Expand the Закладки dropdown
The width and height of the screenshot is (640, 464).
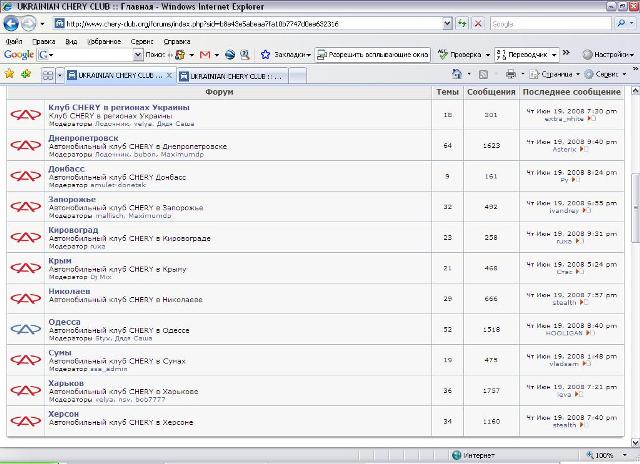309,55
